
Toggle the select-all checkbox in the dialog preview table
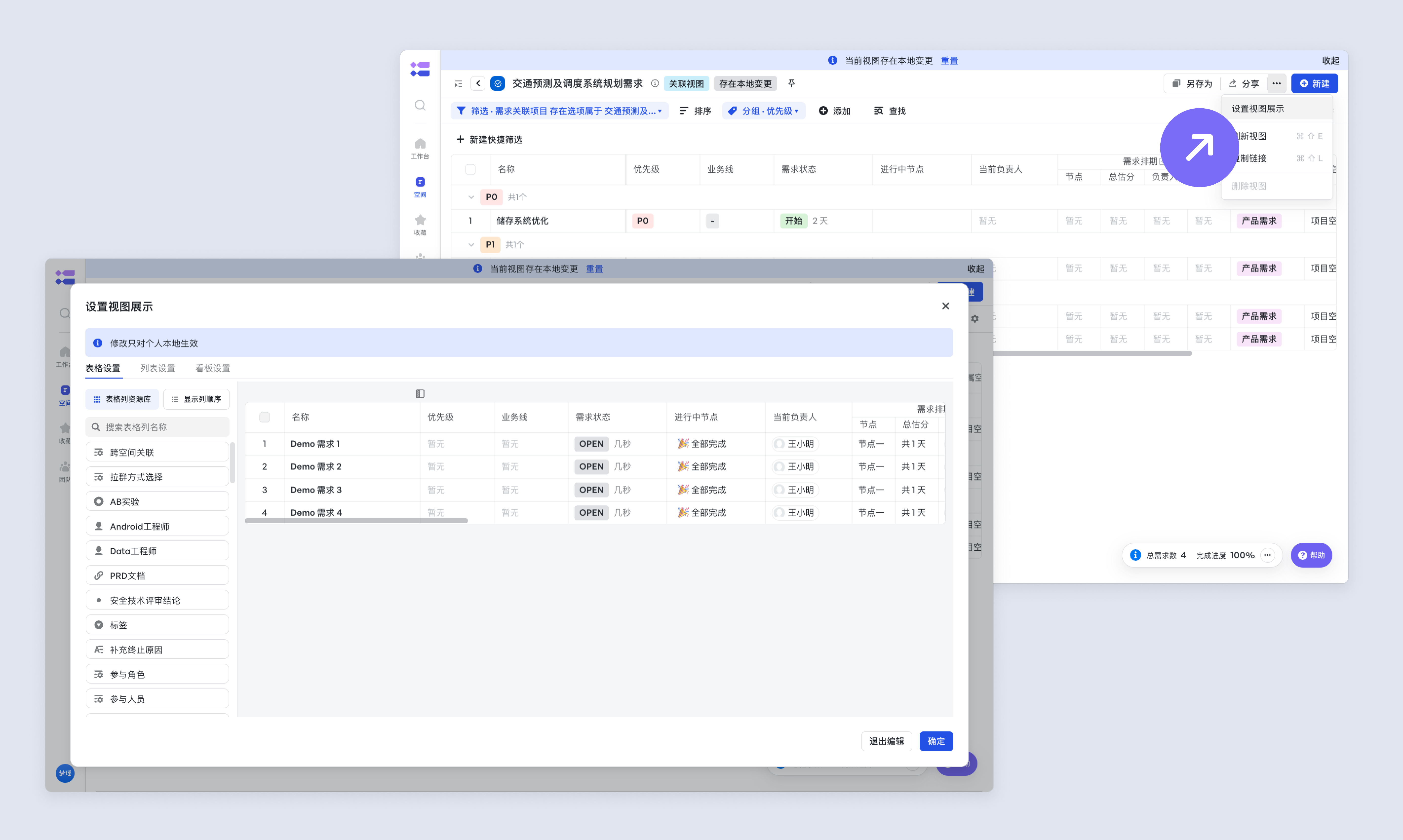(x=264, y=417)
